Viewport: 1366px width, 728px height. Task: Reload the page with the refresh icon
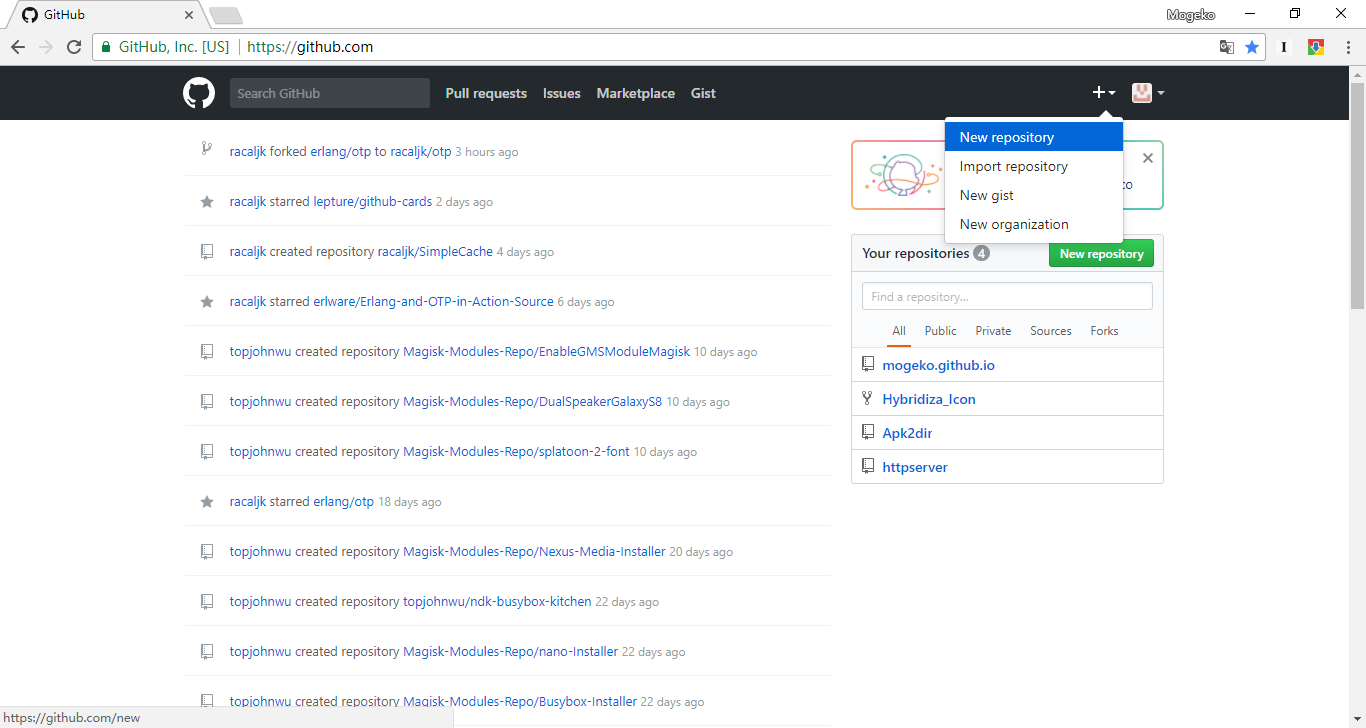click(74, 47)
